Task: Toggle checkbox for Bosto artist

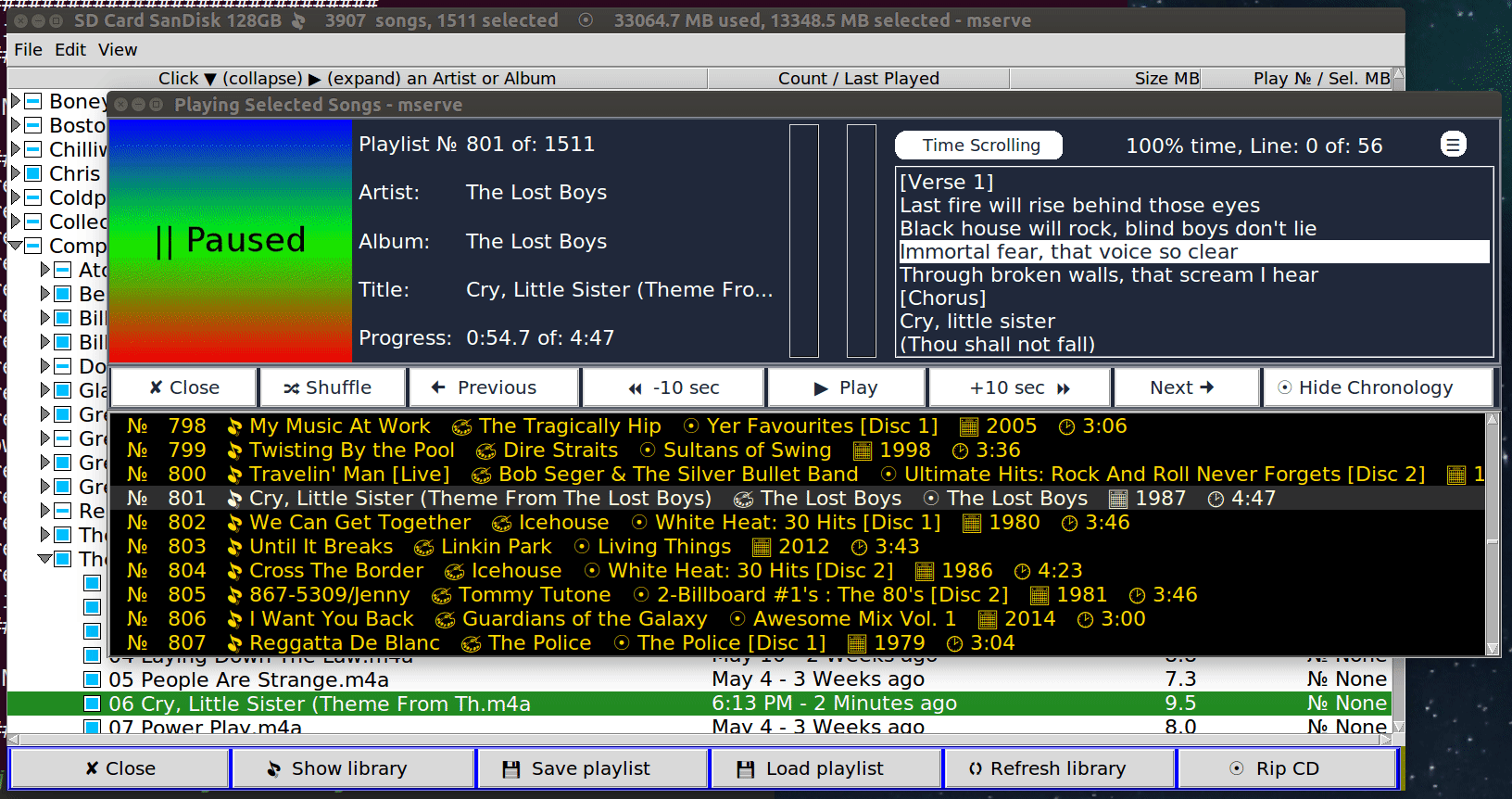Action: point(33,124)
